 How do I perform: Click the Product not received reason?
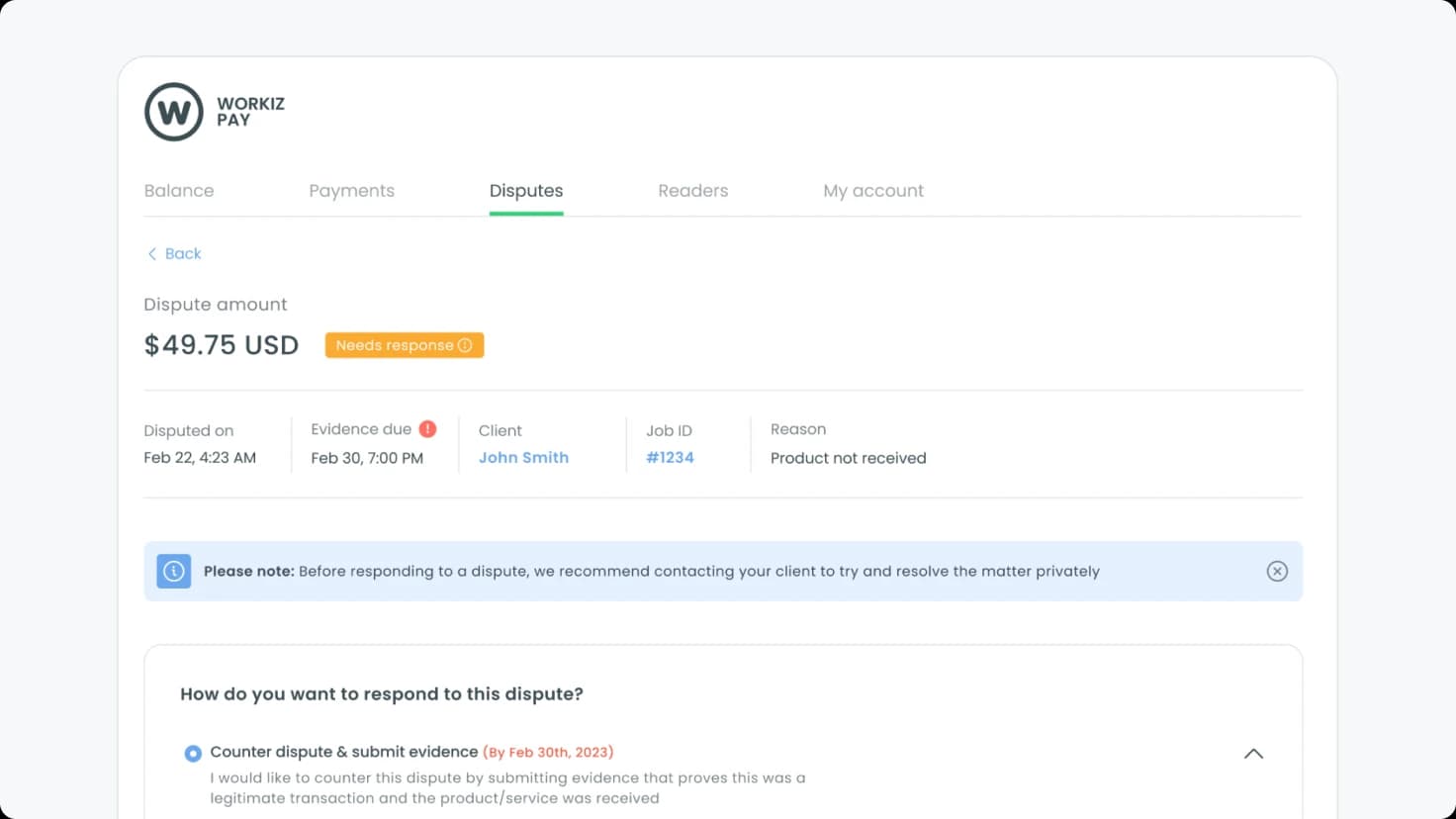pyautogui.click(x=849, y=458)
